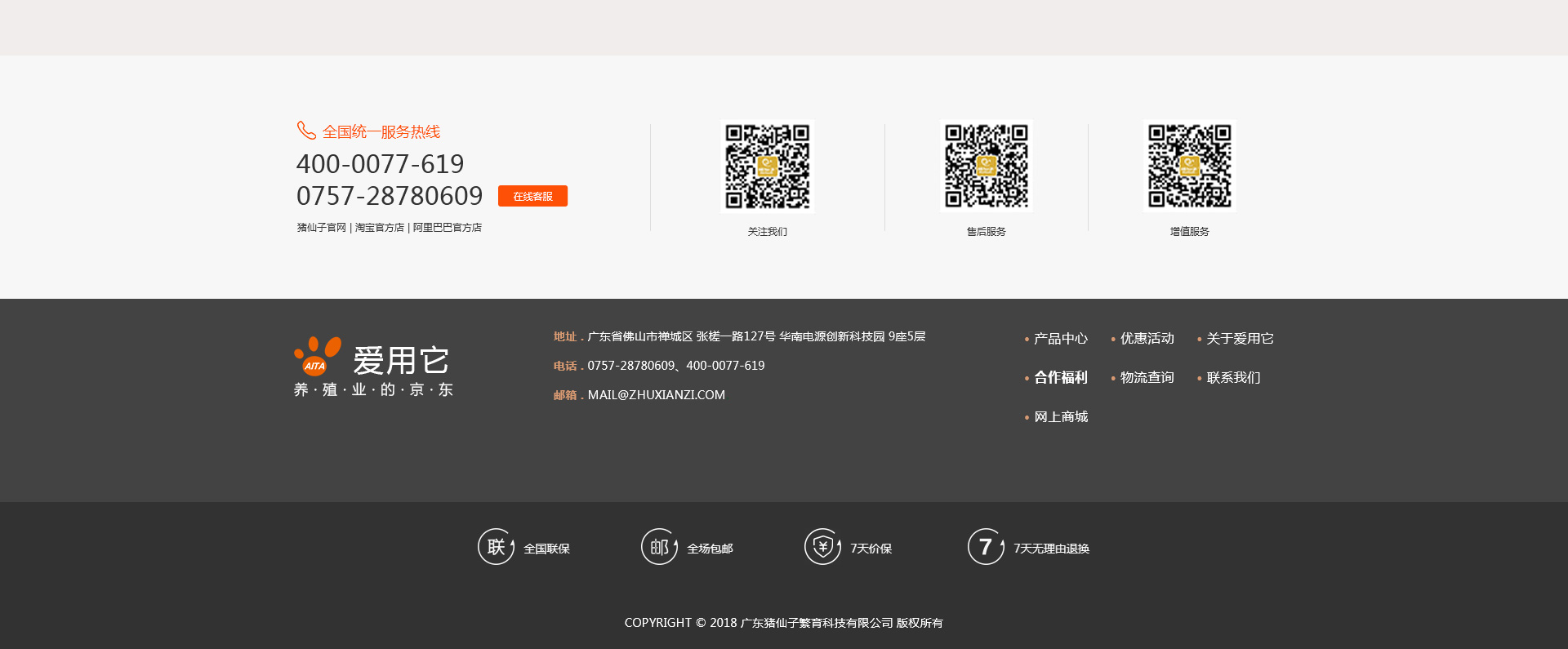Click the 7天价保 shield icon
Image resolution: width=1568 pixels, height=649 pixels.
point(822,547)
